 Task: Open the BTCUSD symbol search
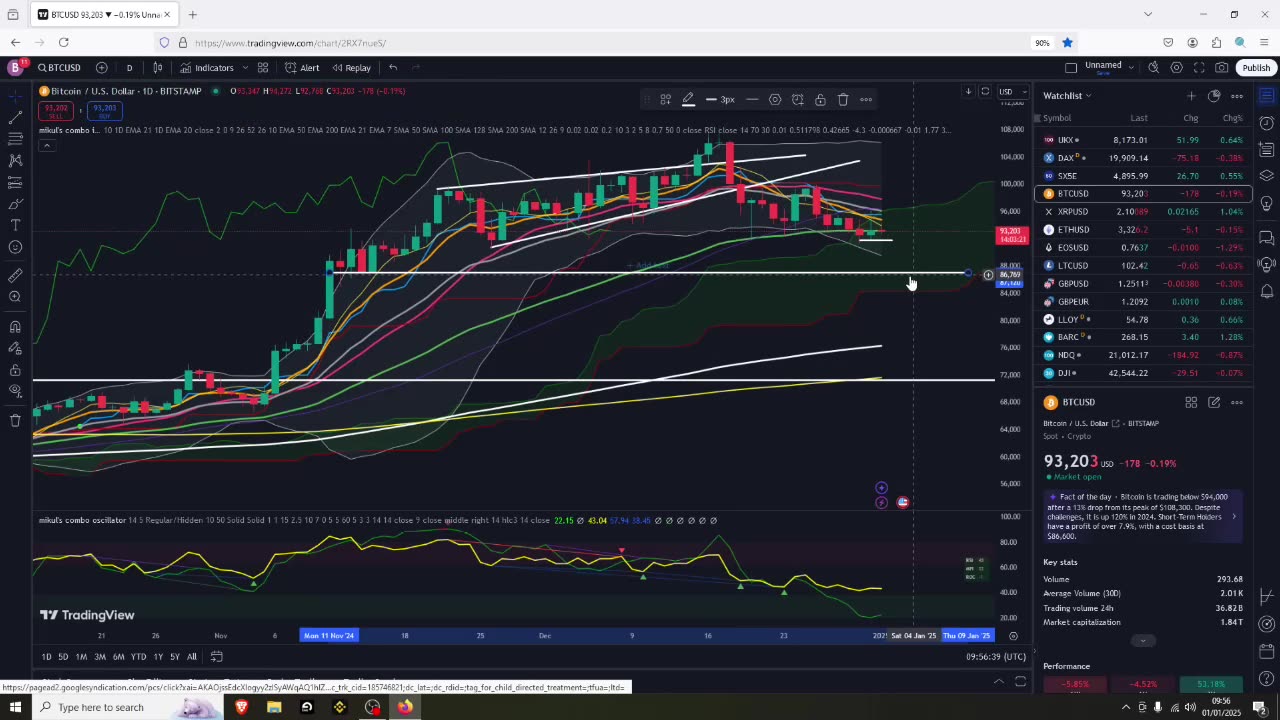60,68
